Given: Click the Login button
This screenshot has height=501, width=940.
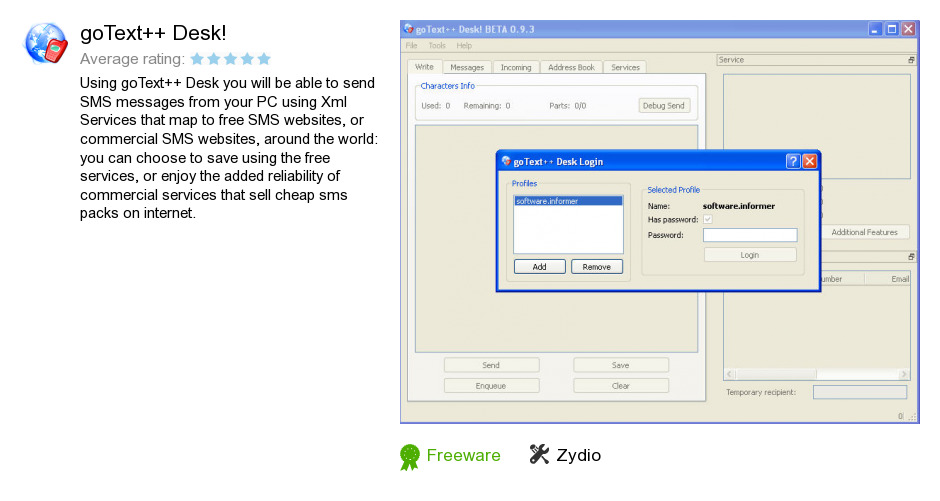Looking at the screenshot, I should [x=750, y=255].
